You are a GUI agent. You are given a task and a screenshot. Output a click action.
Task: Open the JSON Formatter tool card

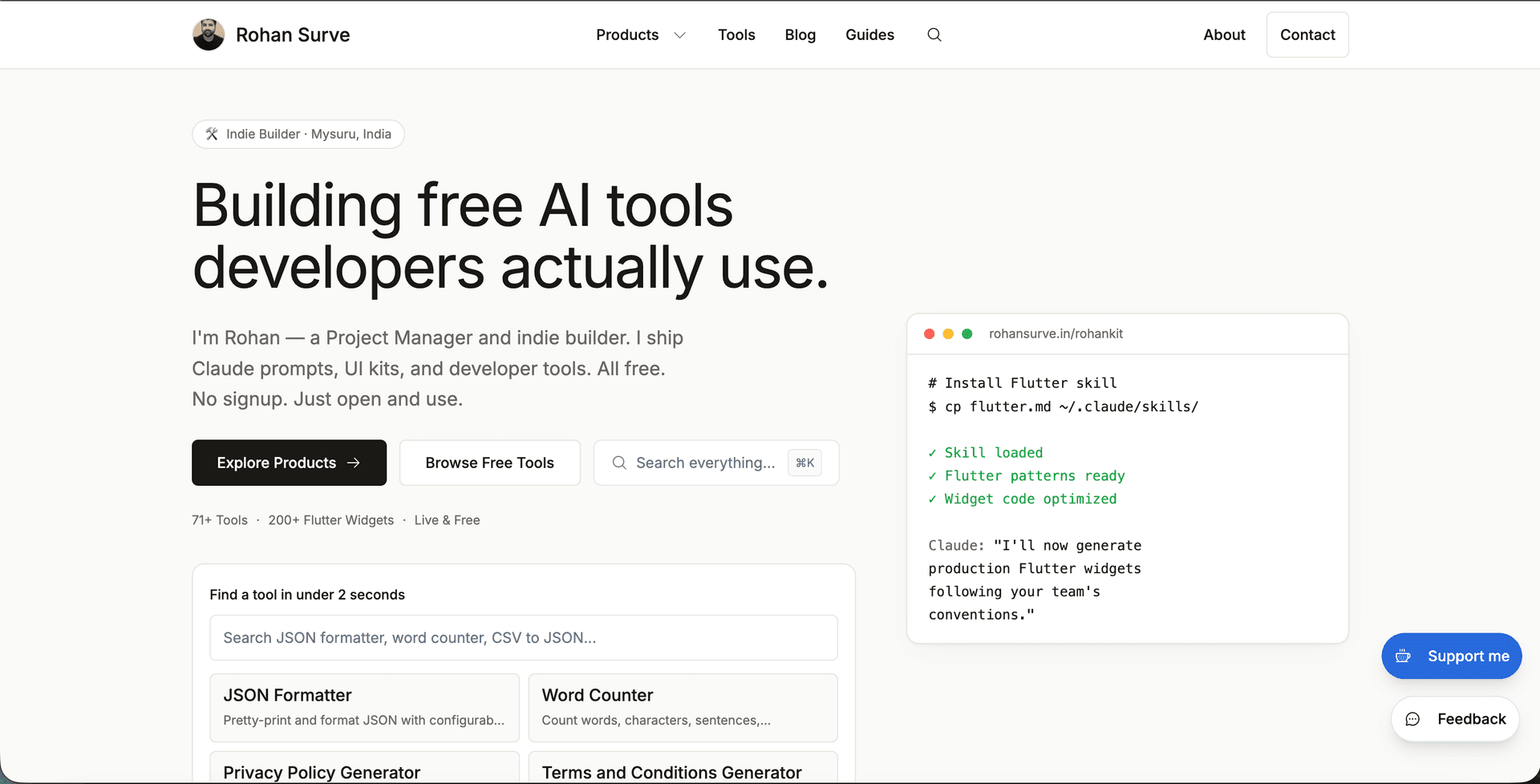[364, 708]
